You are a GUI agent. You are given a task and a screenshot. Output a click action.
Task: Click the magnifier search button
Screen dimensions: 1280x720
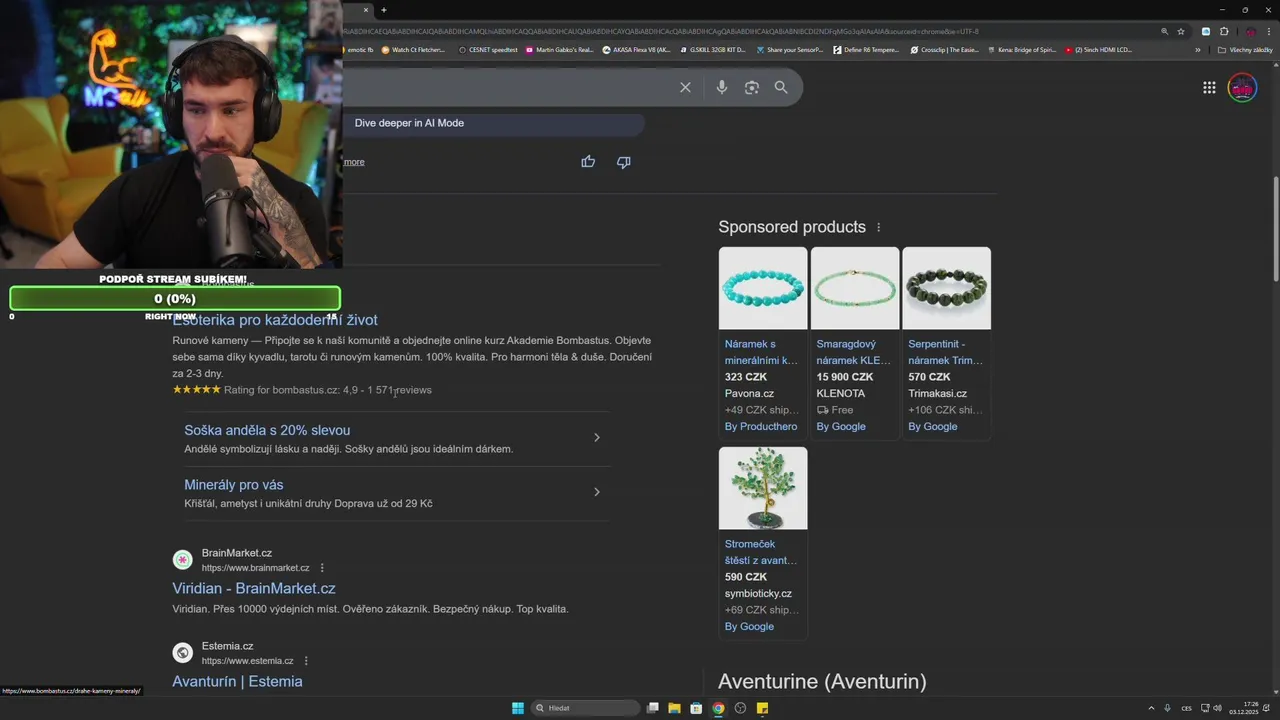[781, 88]
